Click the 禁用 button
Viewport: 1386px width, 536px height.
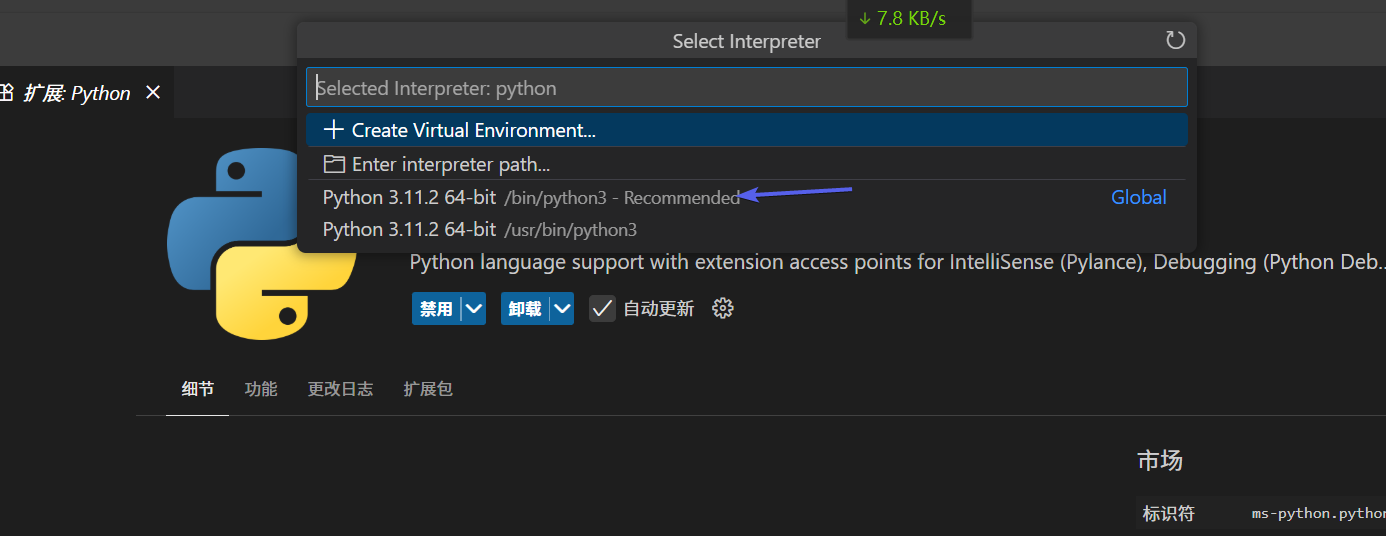click(x=436, y=308)
